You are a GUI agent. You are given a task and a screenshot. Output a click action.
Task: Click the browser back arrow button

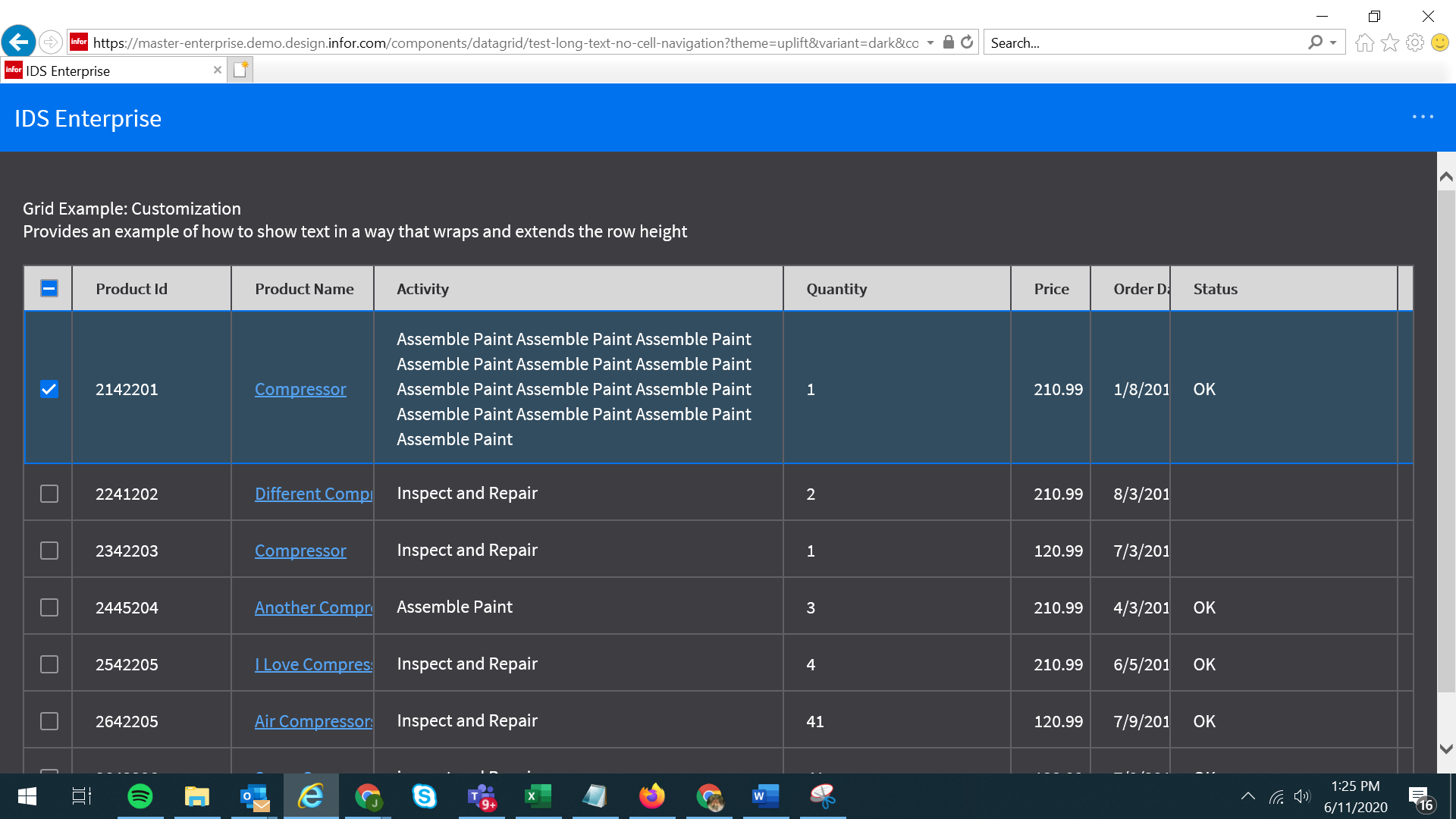point(18,42)
